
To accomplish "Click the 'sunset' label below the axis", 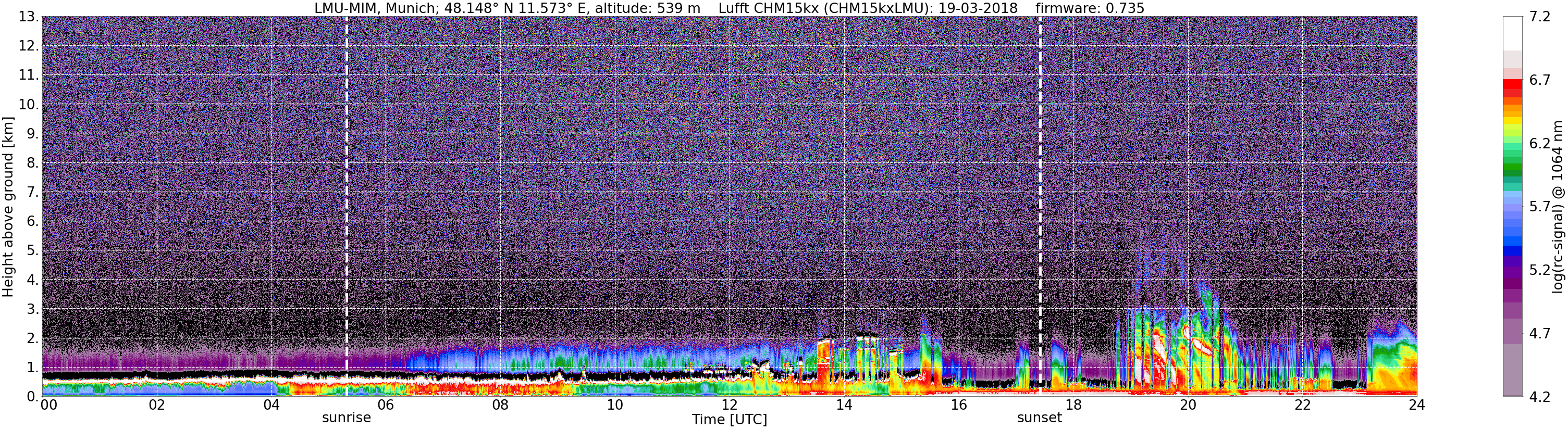I will click(x=1040, y=418).
